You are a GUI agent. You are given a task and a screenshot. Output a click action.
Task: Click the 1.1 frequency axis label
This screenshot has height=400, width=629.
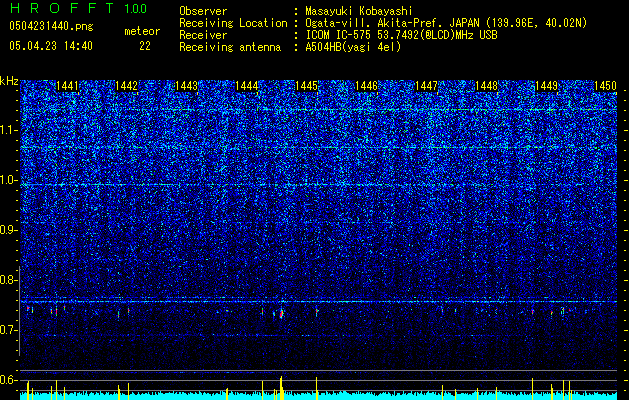pos(9,130)
